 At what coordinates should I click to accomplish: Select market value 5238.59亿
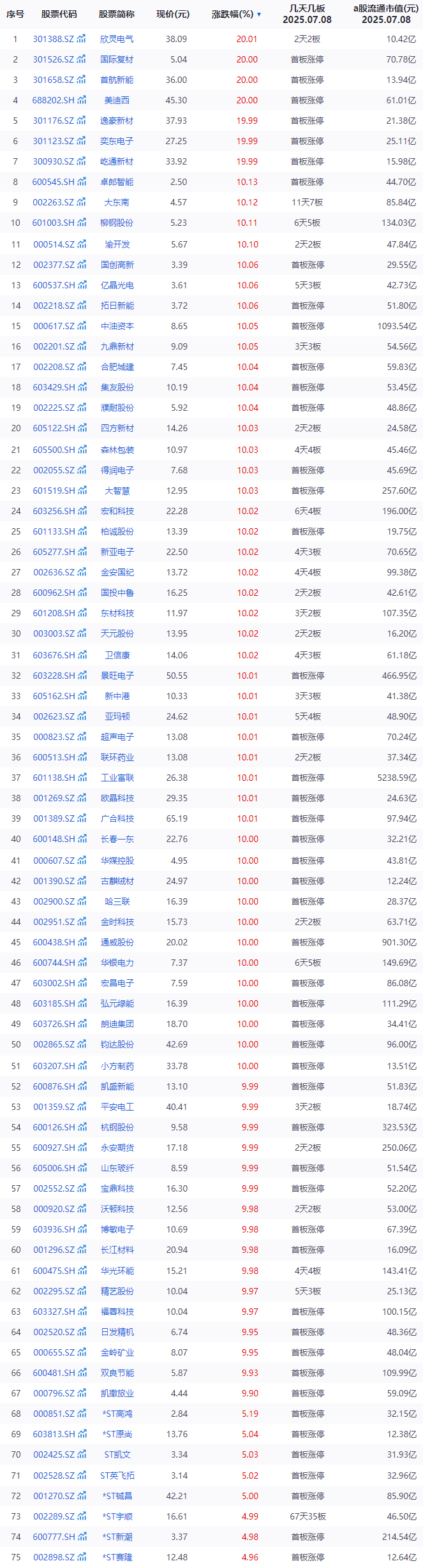[x=396, y=778]
